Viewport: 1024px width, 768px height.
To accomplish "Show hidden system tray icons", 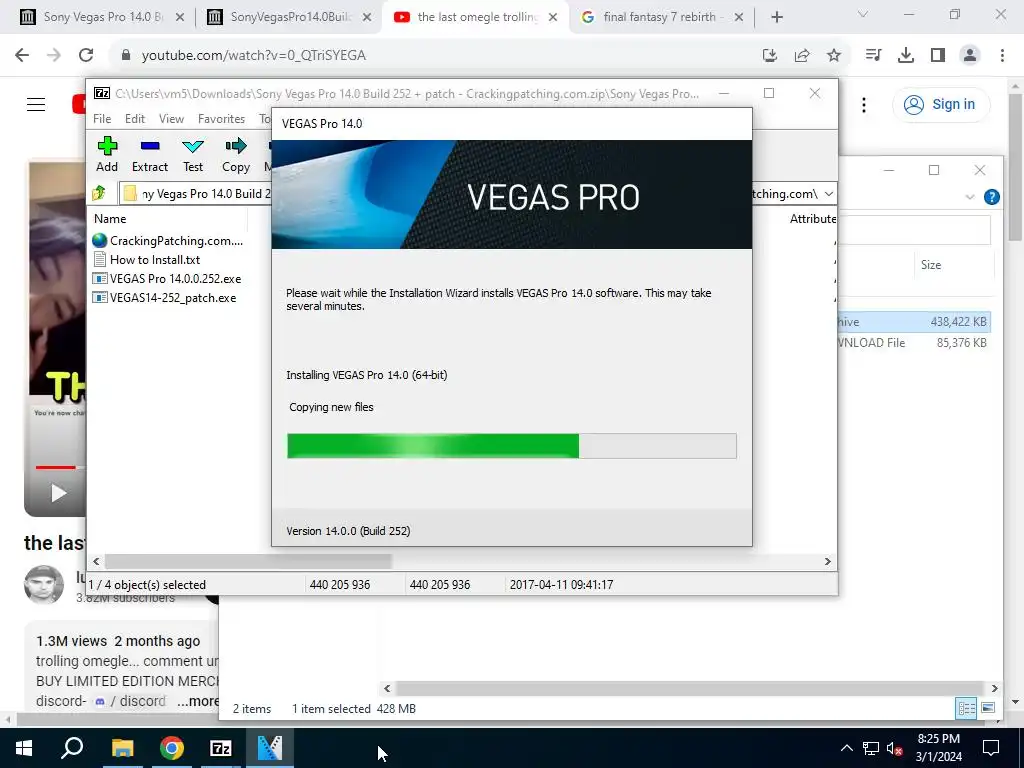I will (846, 748).
